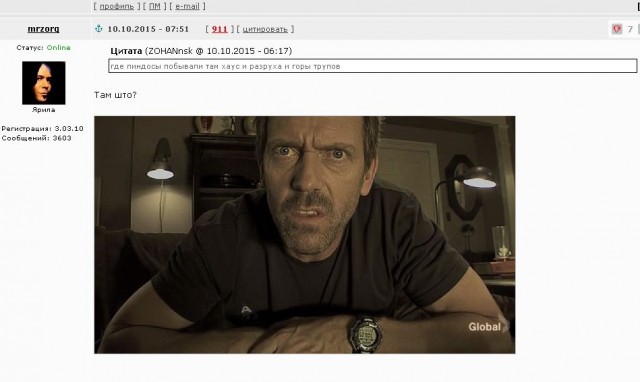
Task: Click the post date 10.10.2015 - 07:51
Action: click(148, 29)
